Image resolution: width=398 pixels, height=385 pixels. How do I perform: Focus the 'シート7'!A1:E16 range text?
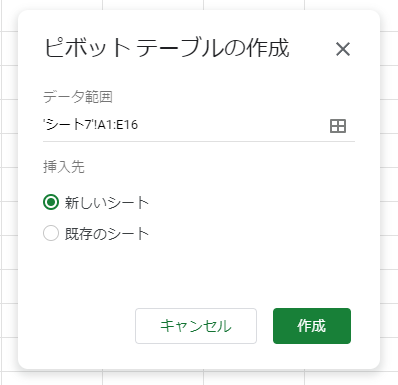pyautogui.click(x=90, y=125)
